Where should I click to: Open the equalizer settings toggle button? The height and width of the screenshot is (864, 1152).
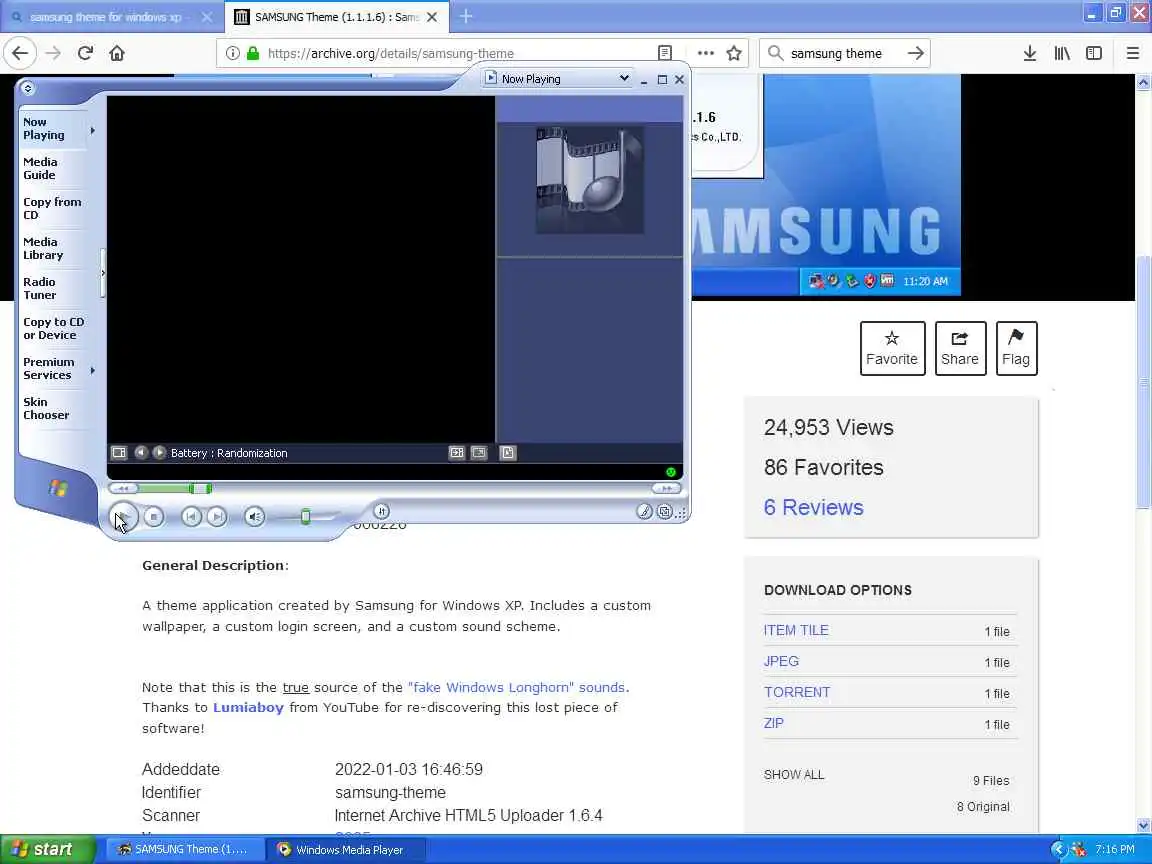(x=381, y=511)
